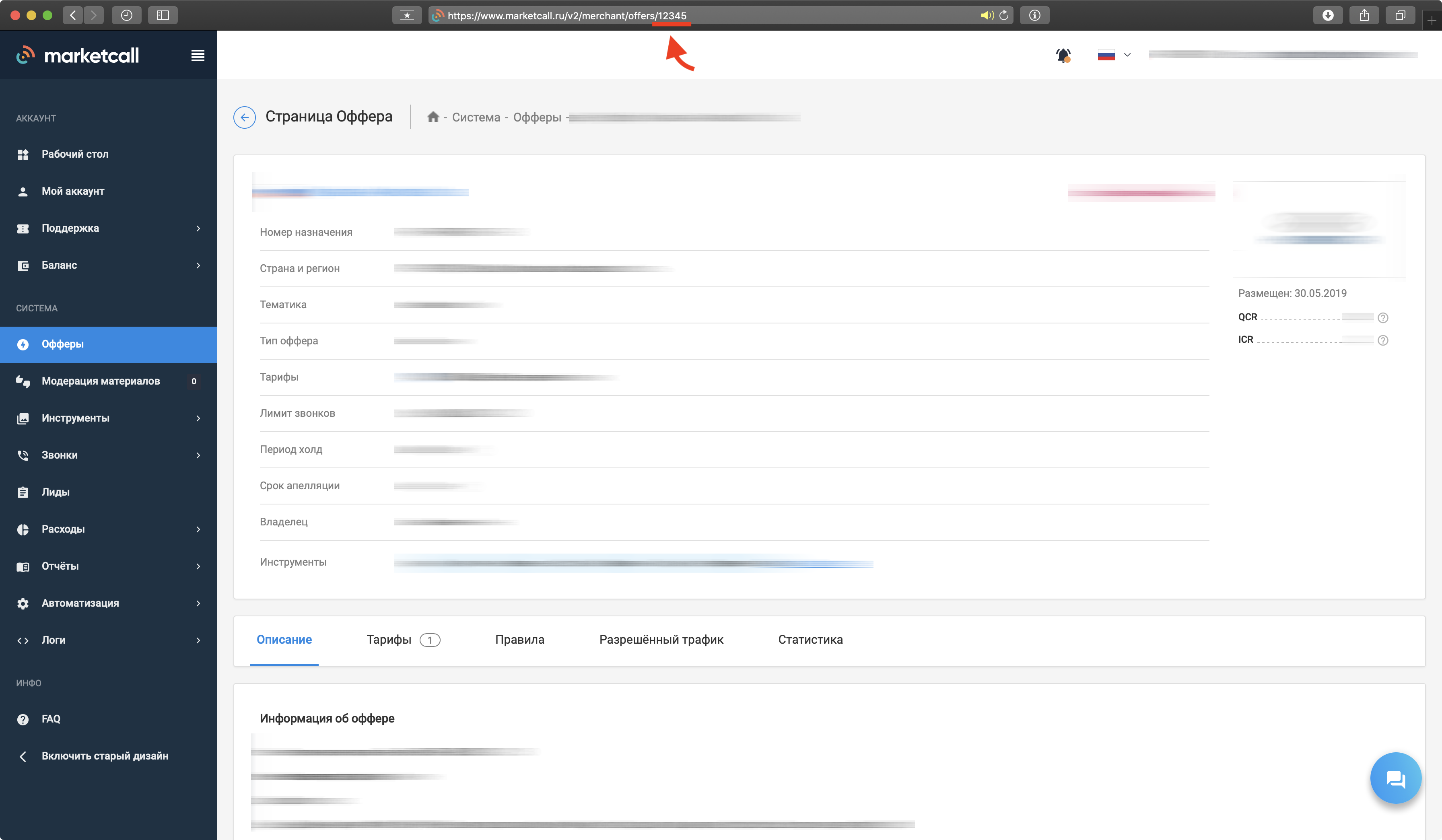
Task: Expand the Баланс submenu chevron
Action: pyautogui.click(x=198, y=266)
